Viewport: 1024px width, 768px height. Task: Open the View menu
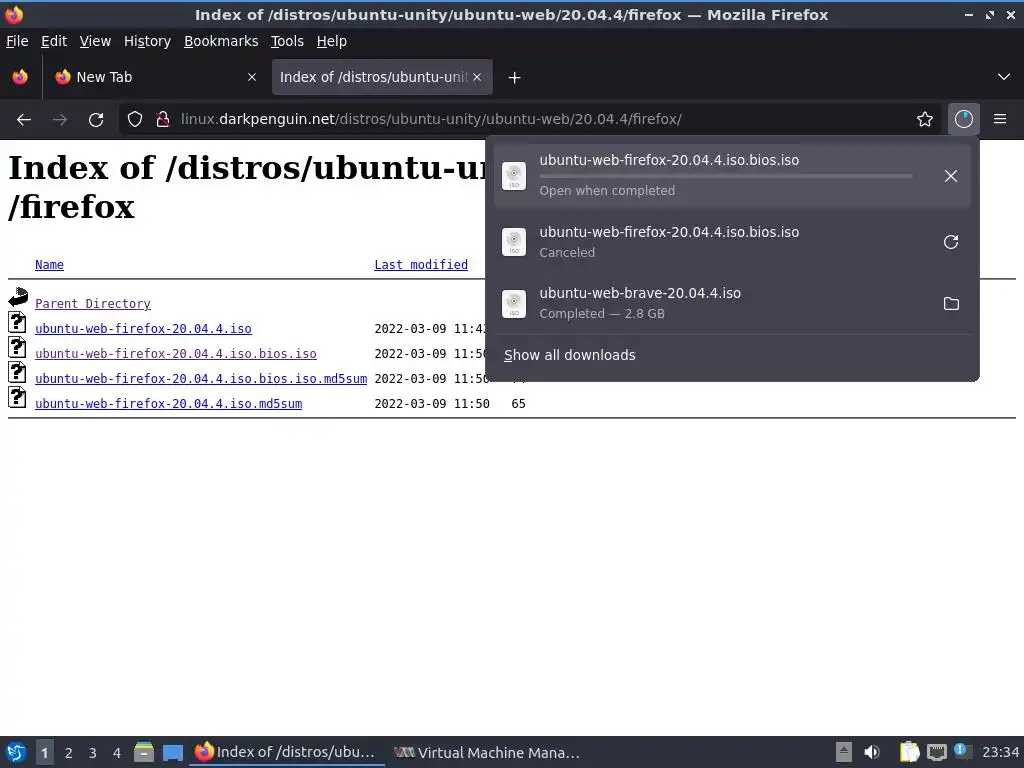pyautogui.click(x=95, y=41)
